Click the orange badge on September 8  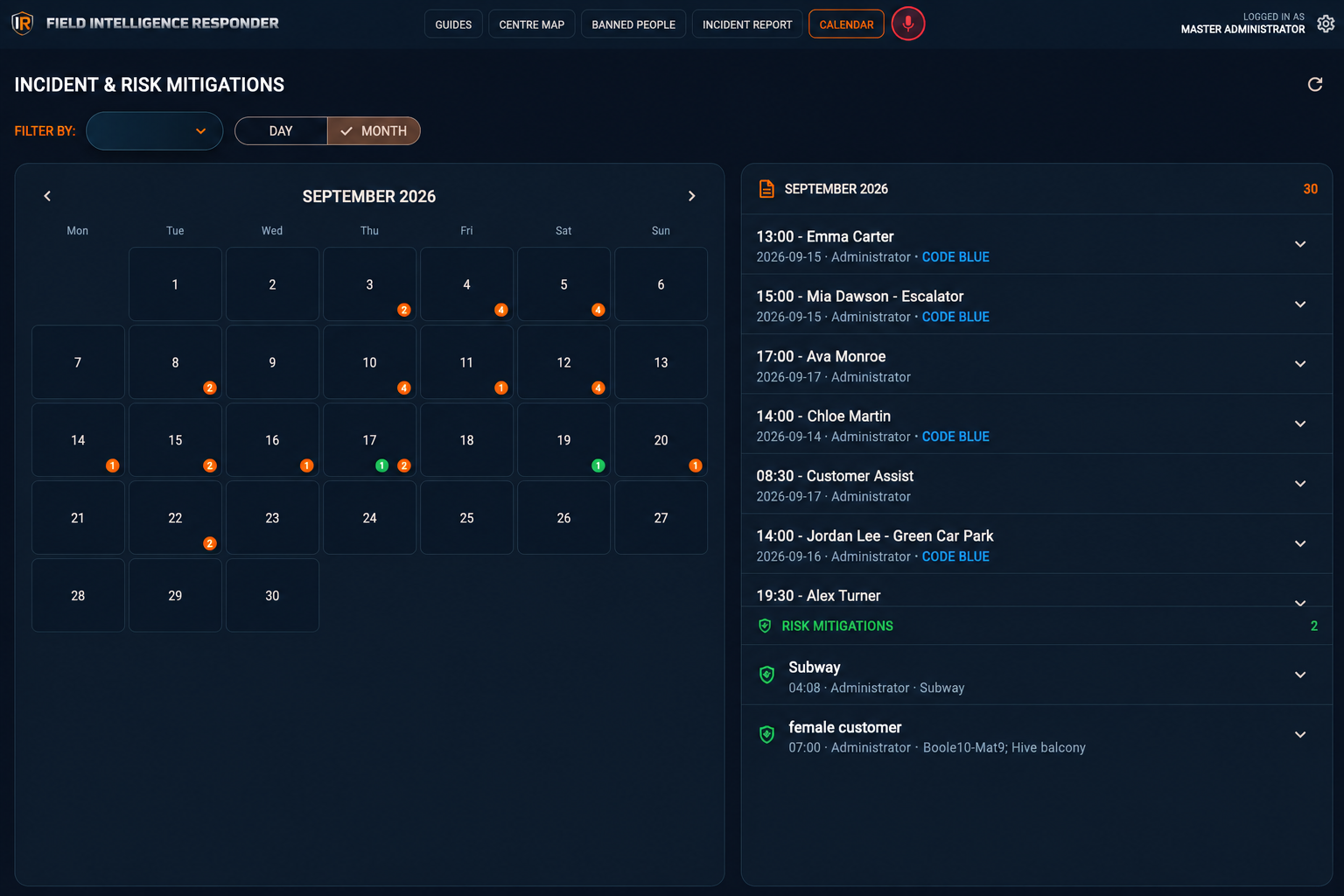point(209,388)
